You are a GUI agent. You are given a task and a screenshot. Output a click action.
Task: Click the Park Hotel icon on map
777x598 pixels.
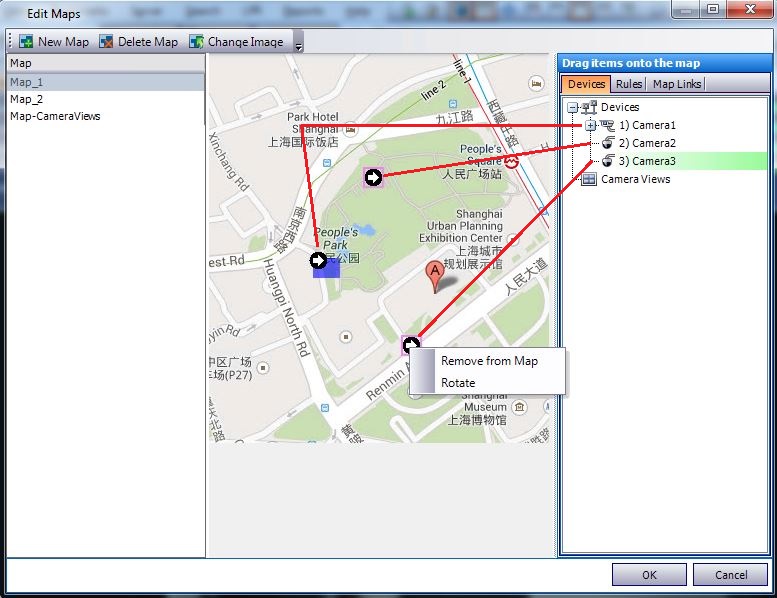click(x=350, y=130)
